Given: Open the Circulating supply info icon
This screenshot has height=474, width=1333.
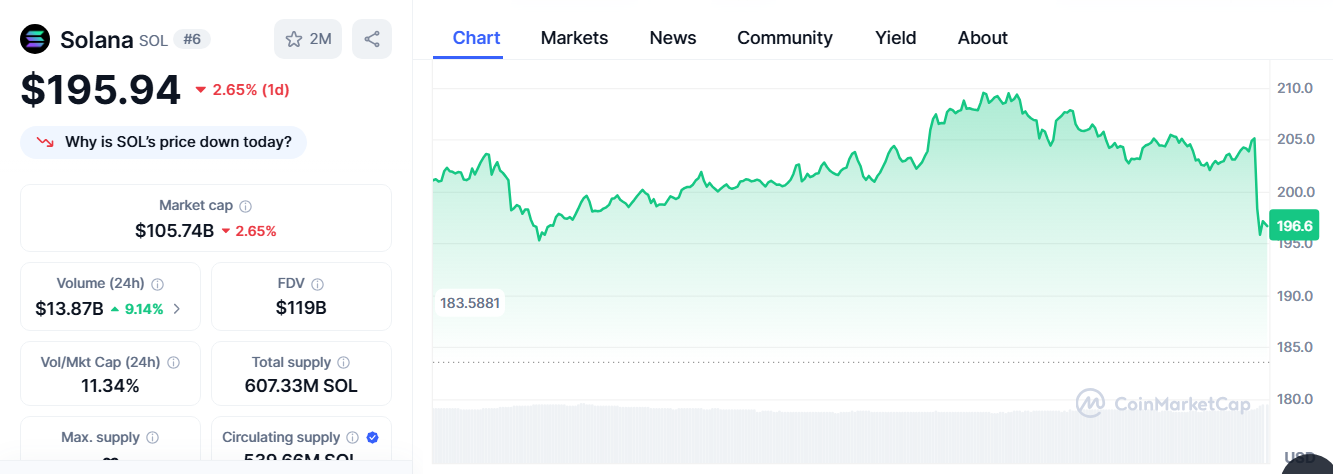Looking at the screenshot, I should 351,438.
